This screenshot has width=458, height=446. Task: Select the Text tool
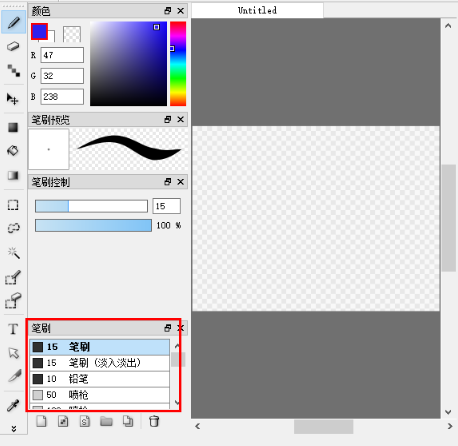click(13, 329)
